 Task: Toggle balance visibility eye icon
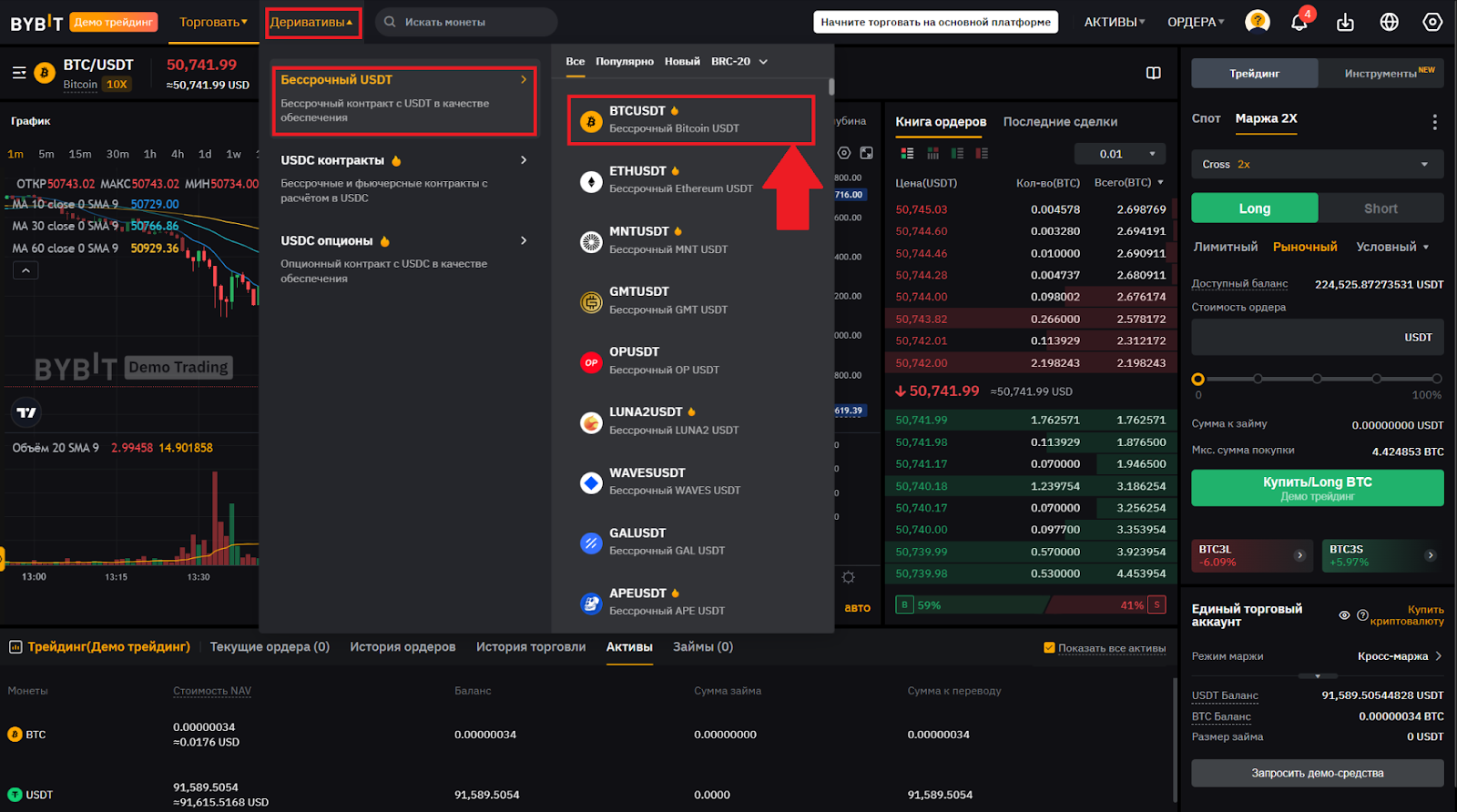click(x=1344, y=615)
